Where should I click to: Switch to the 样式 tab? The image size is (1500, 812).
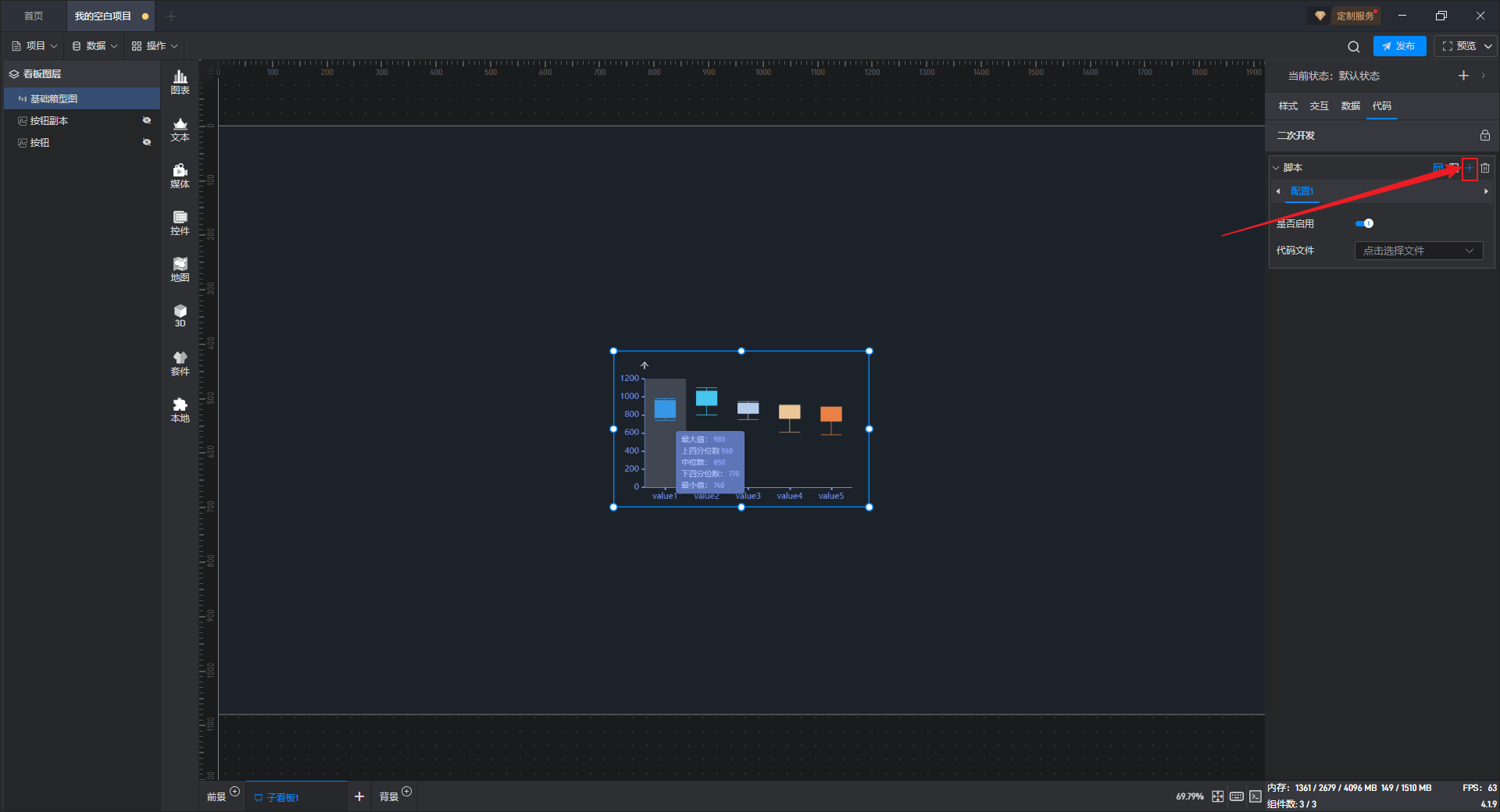[1287, 106]
